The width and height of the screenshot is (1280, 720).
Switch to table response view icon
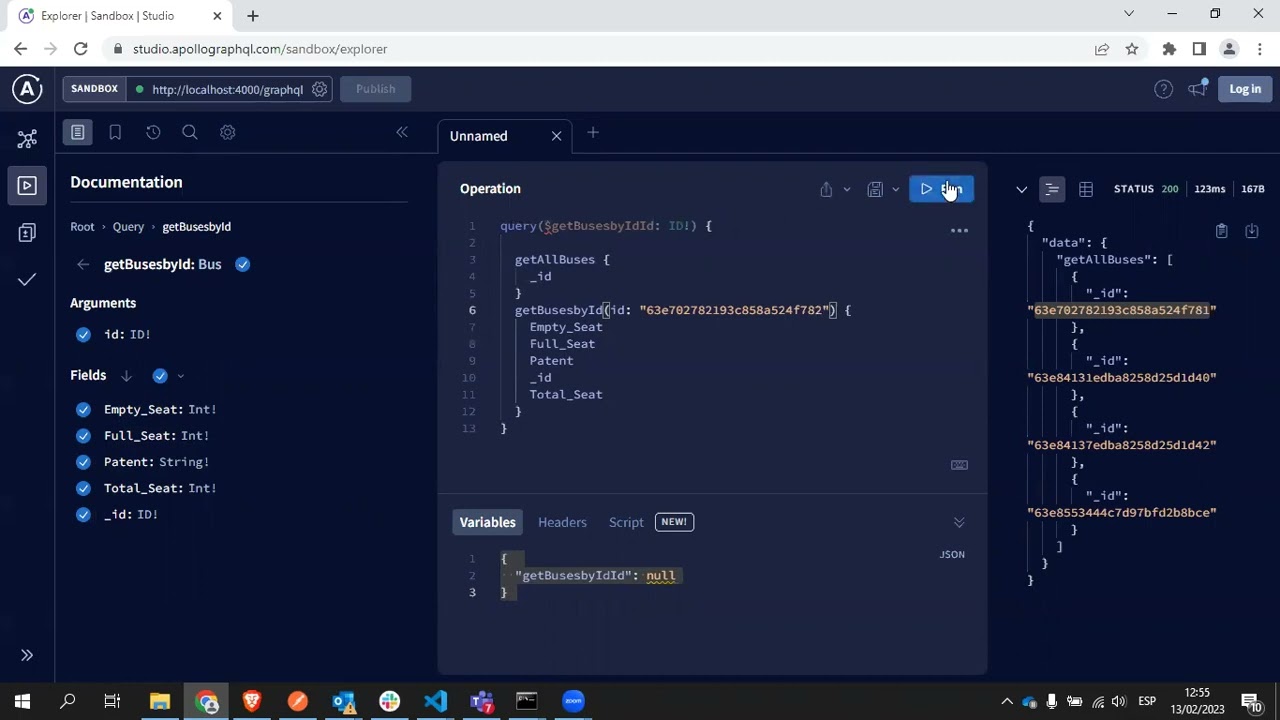(x=1086, y=189)
